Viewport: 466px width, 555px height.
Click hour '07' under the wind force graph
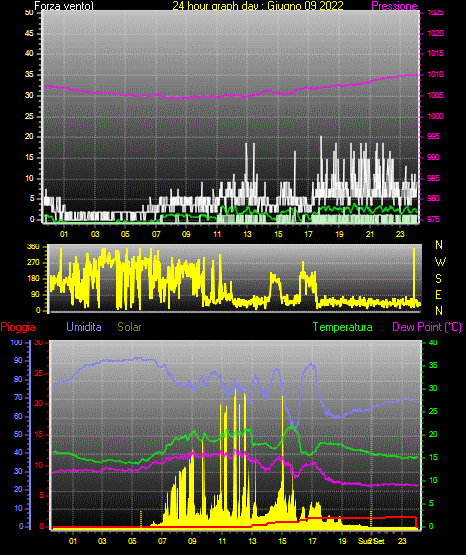coord(156,234)
